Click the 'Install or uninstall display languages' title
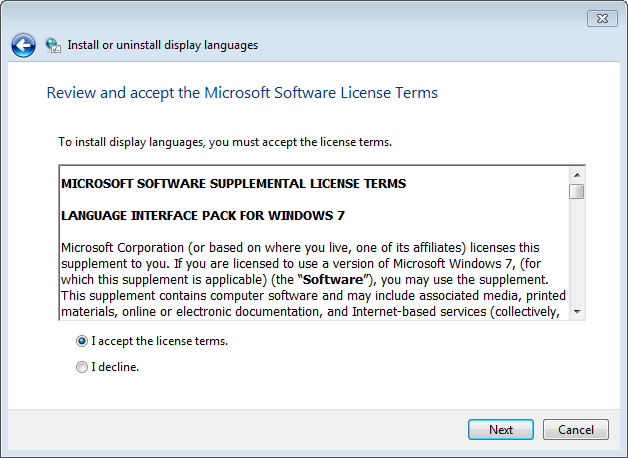Image resolution: width=628 pixels, height=458 pixels. click(163, 45)
